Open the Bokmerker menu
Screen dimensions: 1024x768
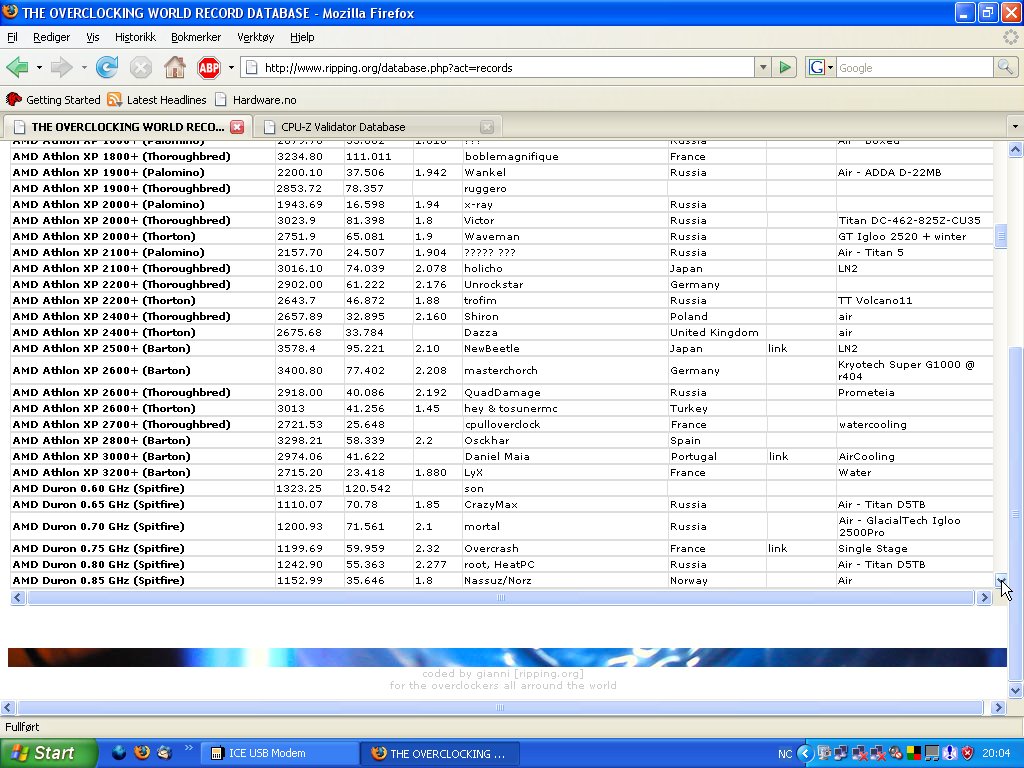click(196, 37)
